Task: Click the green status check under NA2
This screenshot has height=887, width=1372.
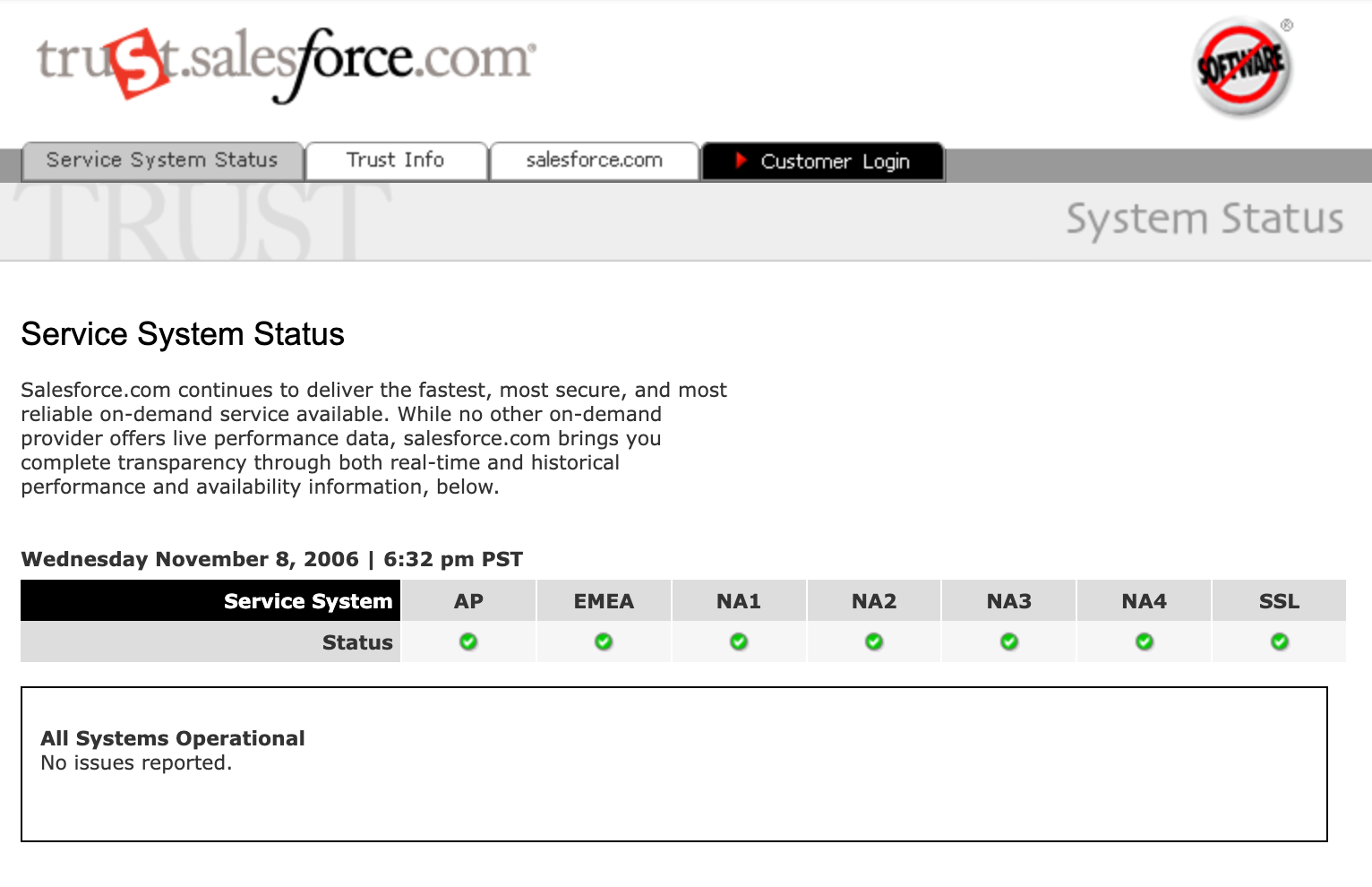Action: [874, 642]
